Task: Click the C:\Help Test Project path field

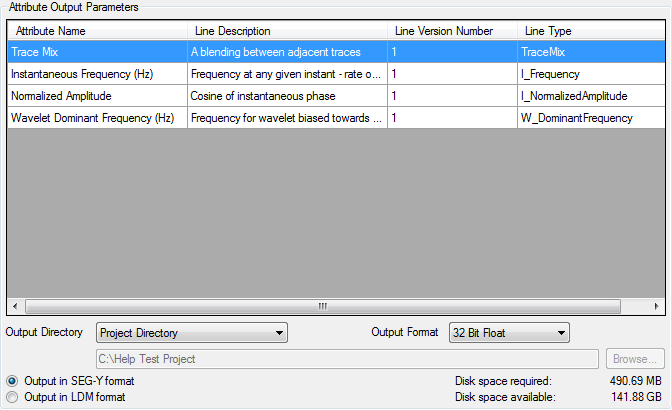Action: [x=347, y=359]
